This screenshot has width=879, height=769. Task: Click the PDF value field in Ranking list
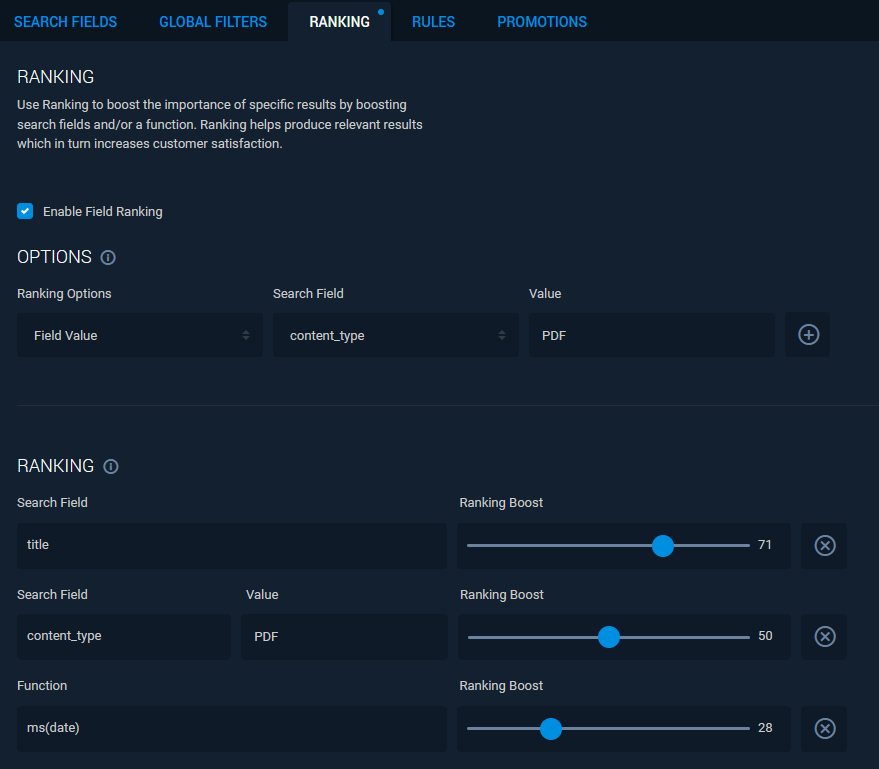point(344,637)
